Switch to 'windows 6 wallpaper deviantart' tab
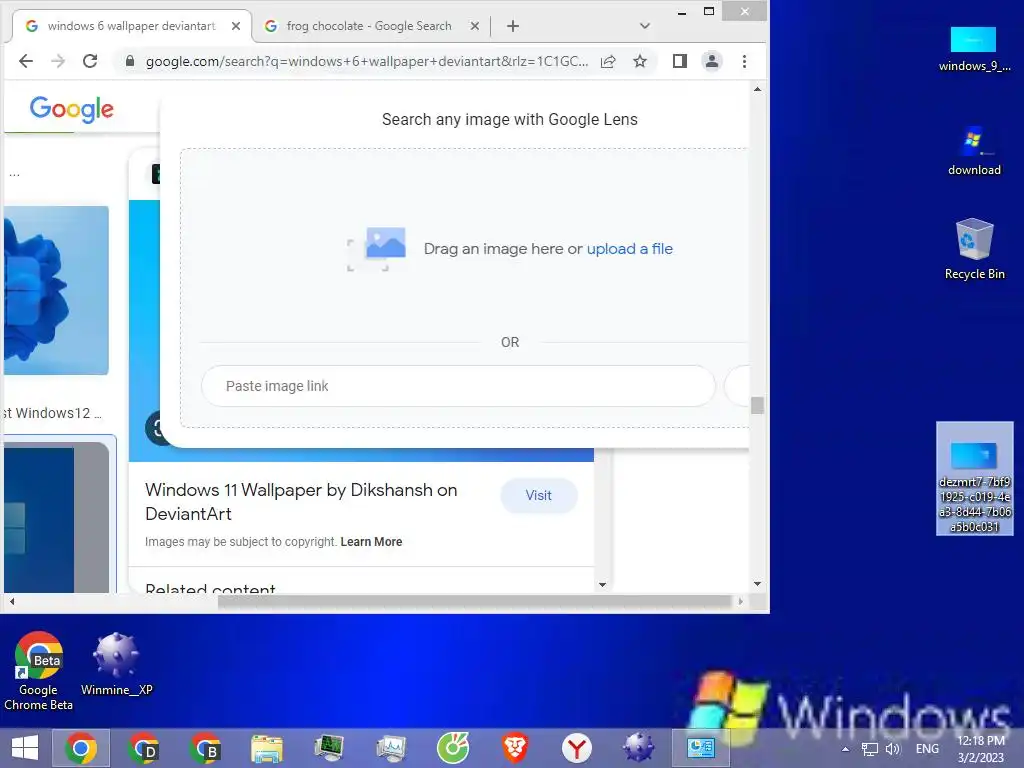This screenshot has height=768, width=1024. 131,26
